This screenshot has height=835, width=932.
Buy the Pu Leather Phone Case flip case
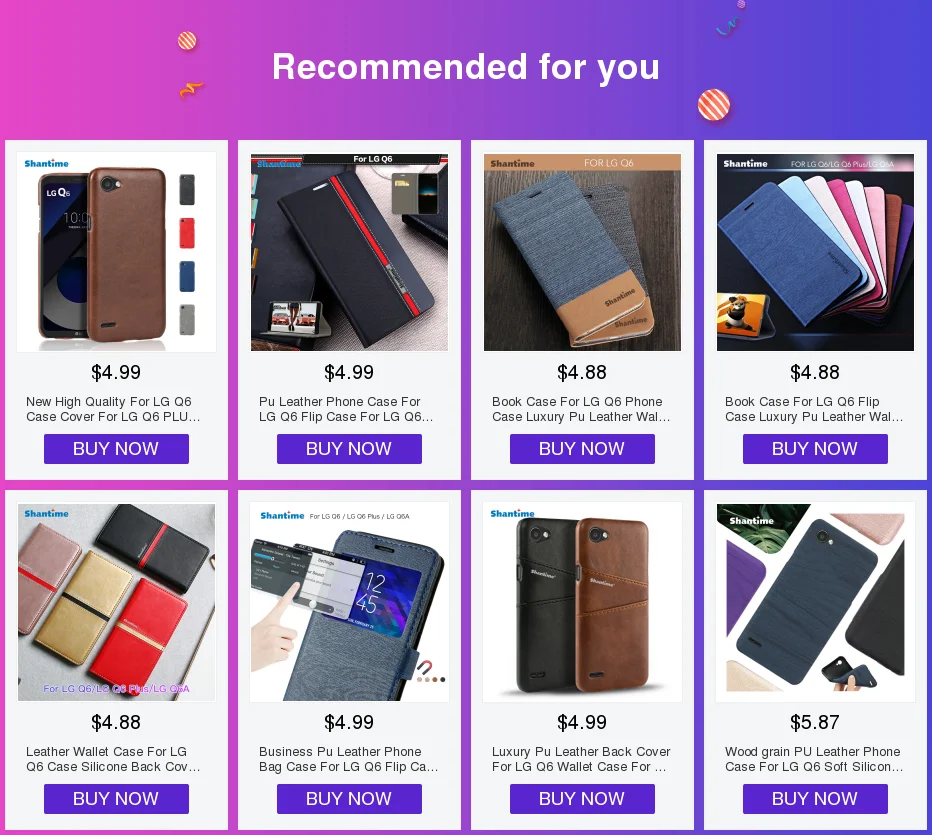point(349,449)
